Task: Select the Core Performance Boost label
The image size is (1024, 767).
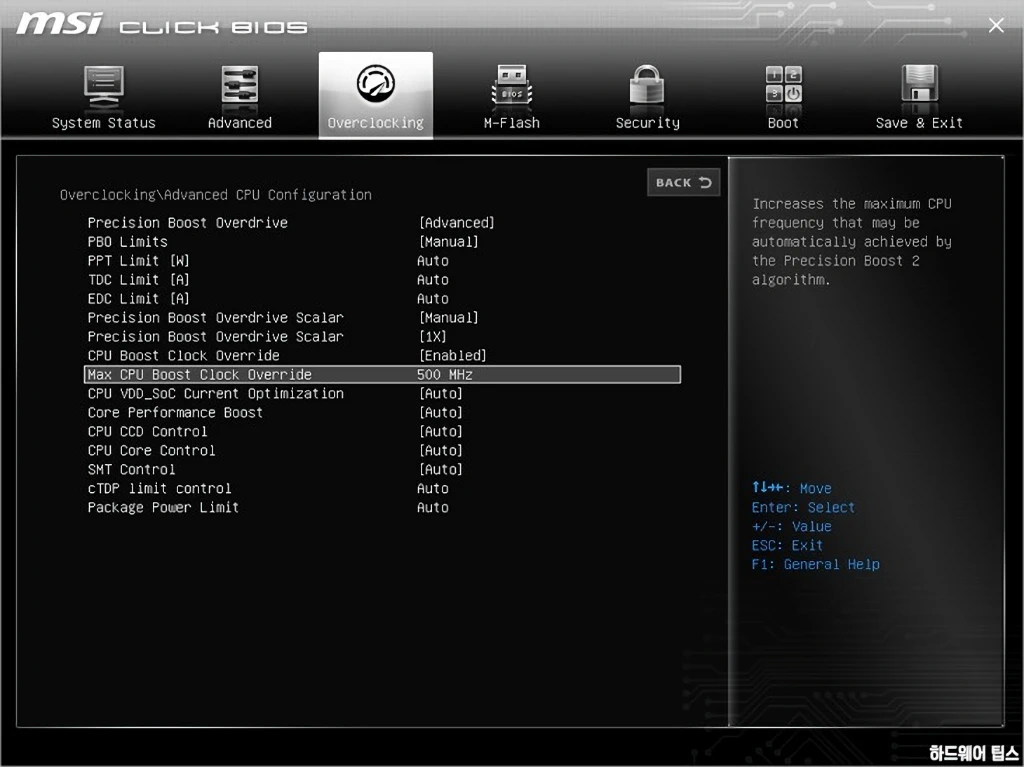Action: [175, 412]
